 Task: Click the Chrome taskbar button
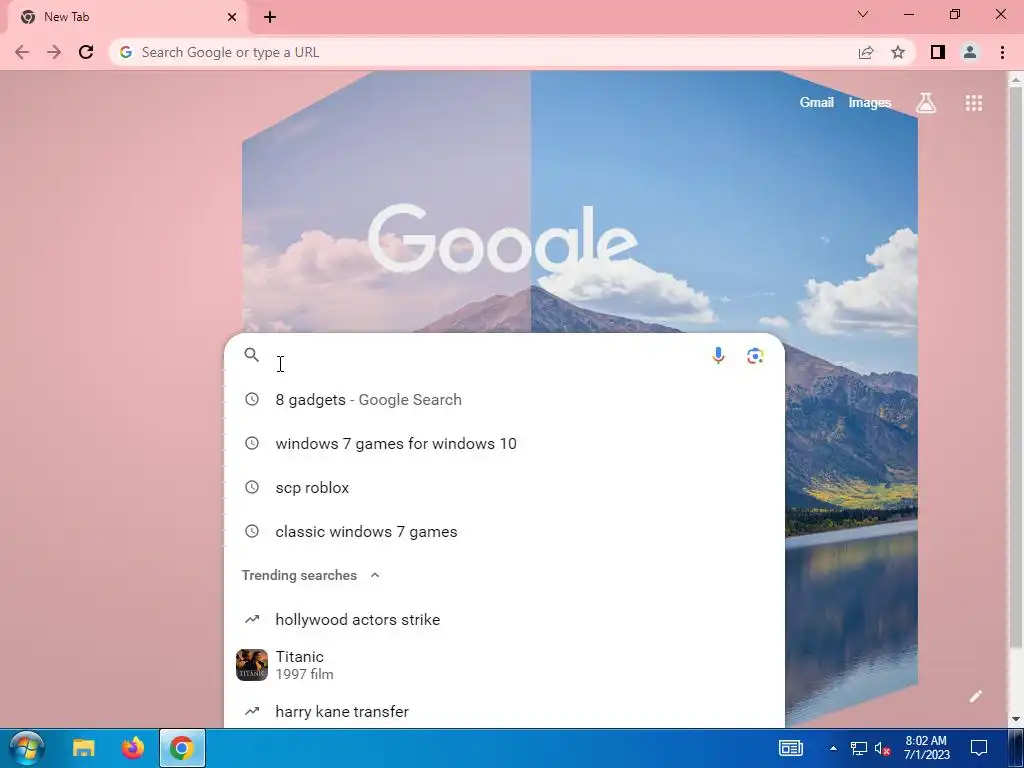(182, 748)
